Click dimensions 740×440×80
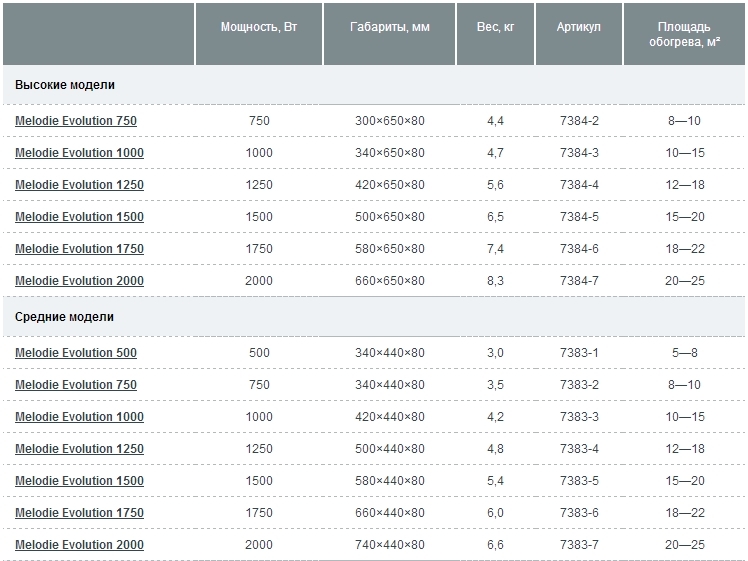The width and height of the screenshot is (748, 561). 390,544
